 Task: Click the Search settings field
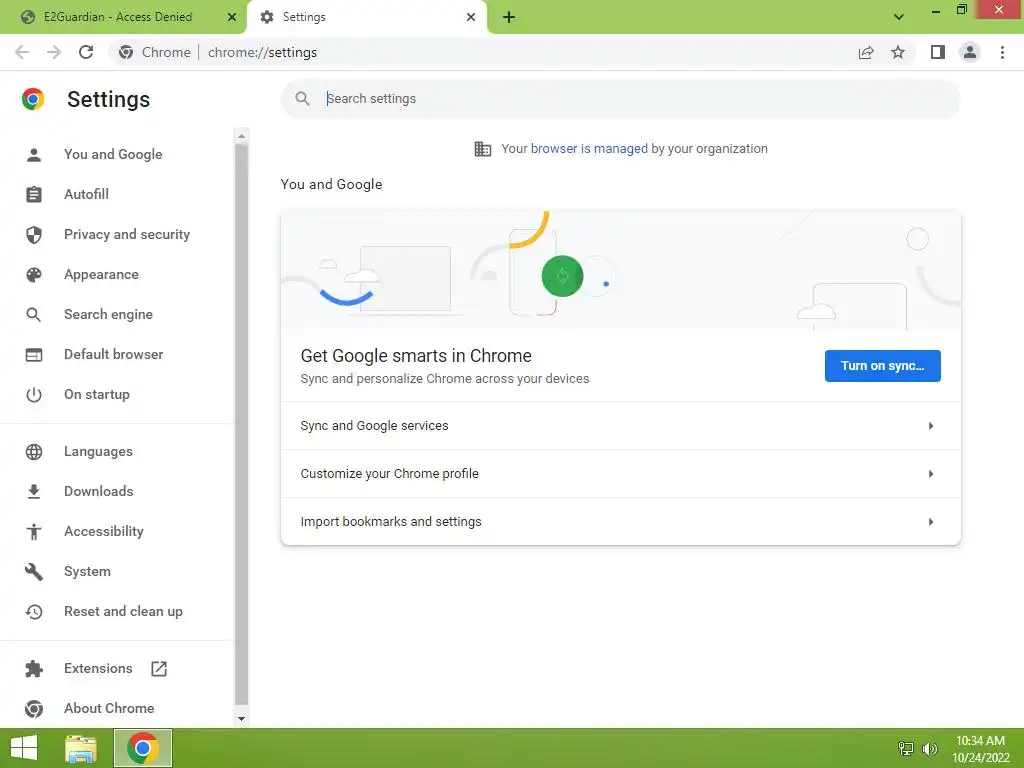click(620, 99)
